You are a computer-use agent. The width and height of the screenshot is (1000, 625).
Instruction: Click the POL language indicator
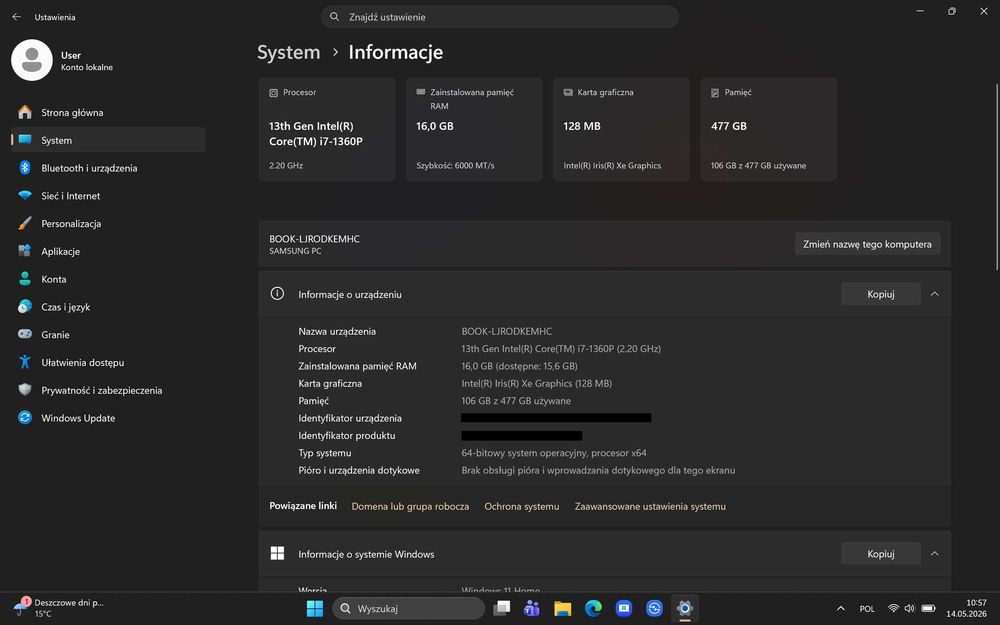pos(867,608)
